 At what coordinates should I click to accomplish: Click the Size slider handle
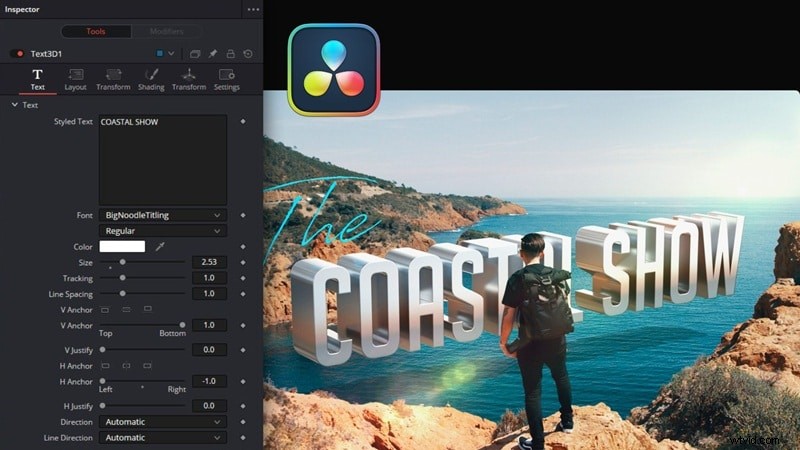(122, 262)
